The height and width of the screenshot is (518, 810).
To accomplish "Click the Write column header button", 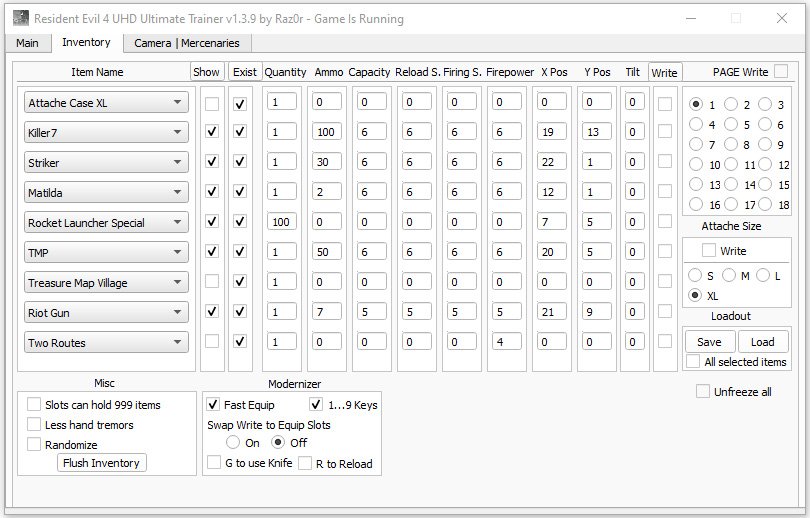I will (665, 72).
